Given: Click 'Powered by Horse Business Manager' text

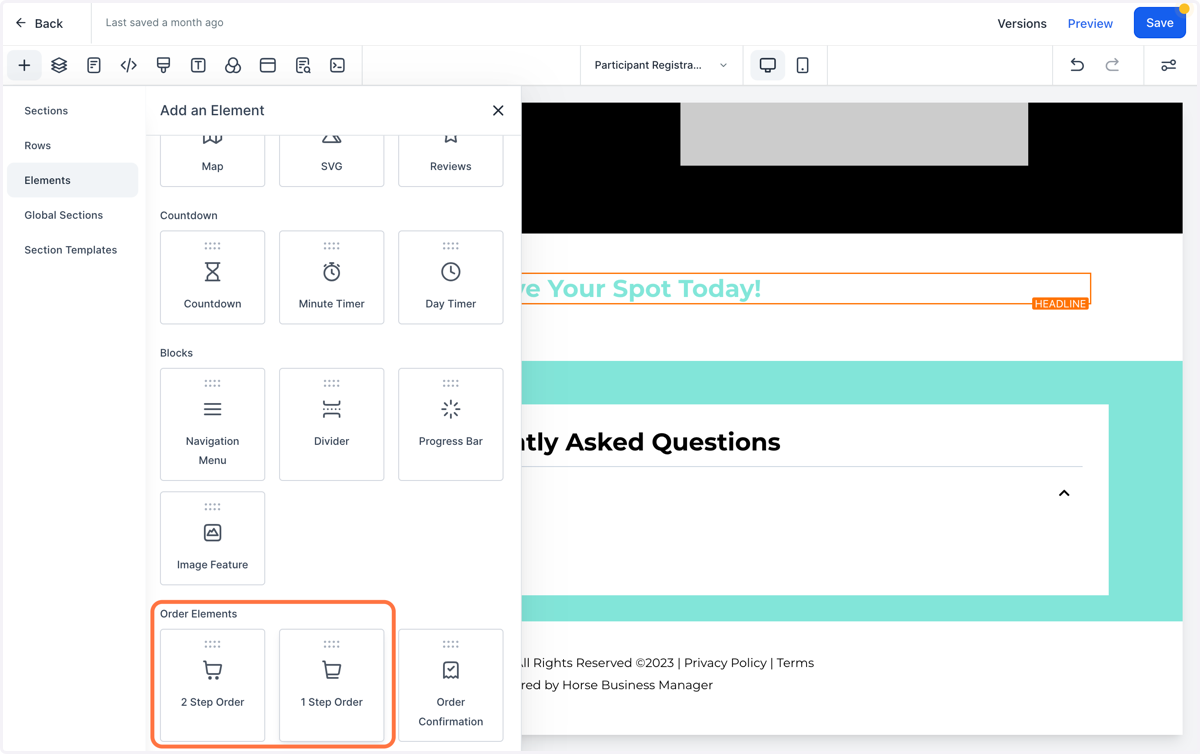Looking at the screenshot, I should [618, 685].
